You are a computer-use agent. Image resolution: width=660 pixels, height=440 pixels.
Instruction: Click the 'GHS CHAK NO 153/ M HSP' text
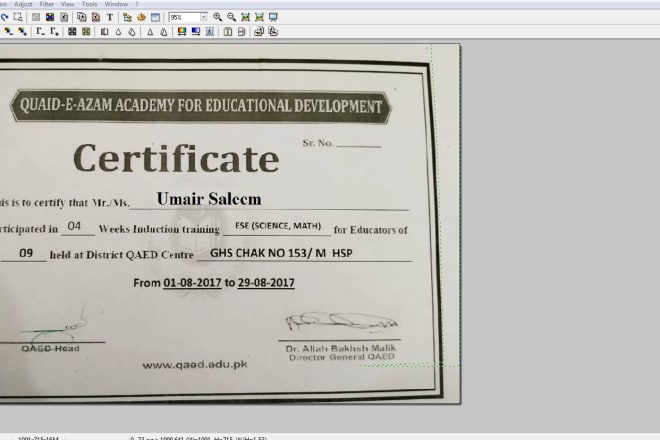coord(281,253)
